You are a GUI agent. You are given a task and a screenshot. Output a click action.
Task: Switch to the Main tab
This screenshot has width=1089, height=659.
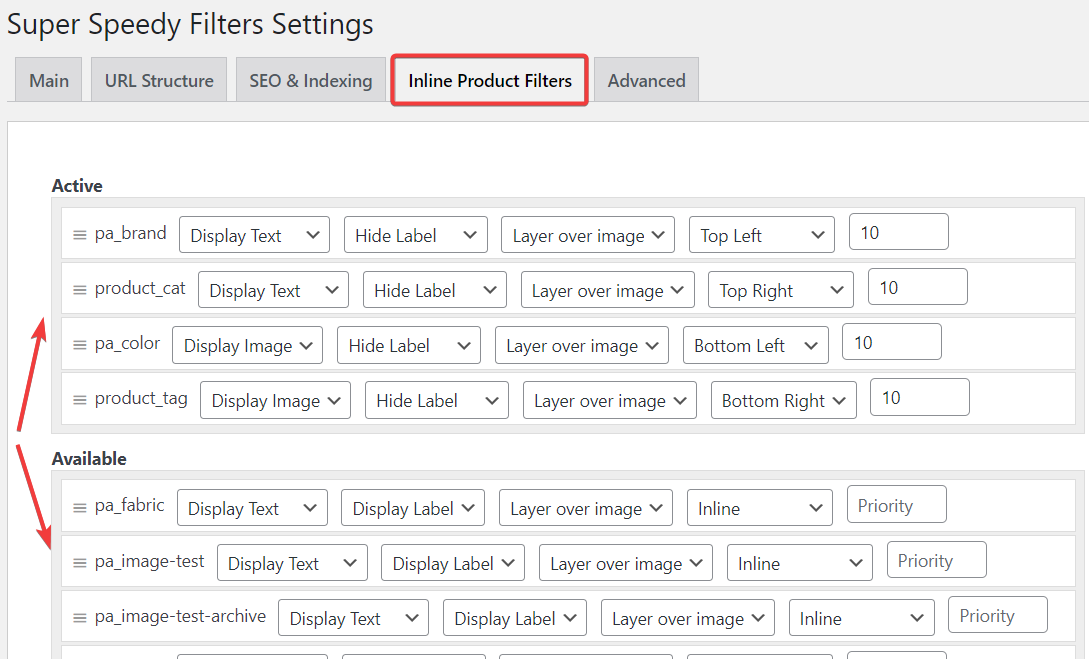(49, 80)
